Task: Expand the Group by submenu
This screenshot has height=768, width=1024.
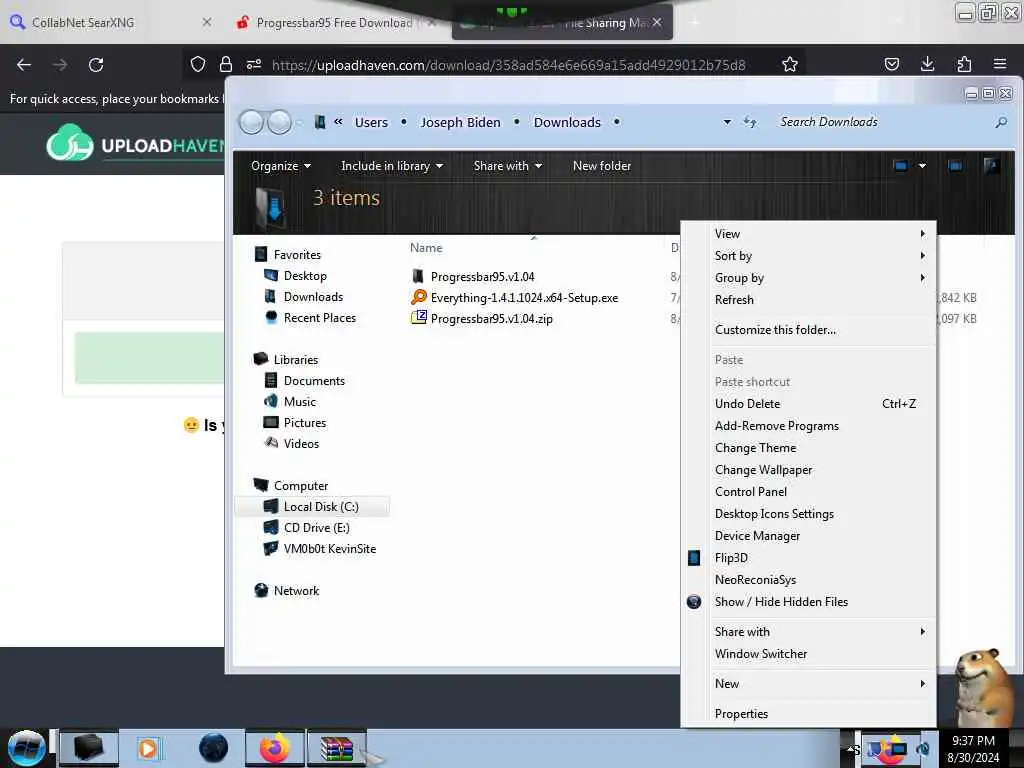Action: tap(808, 278)
